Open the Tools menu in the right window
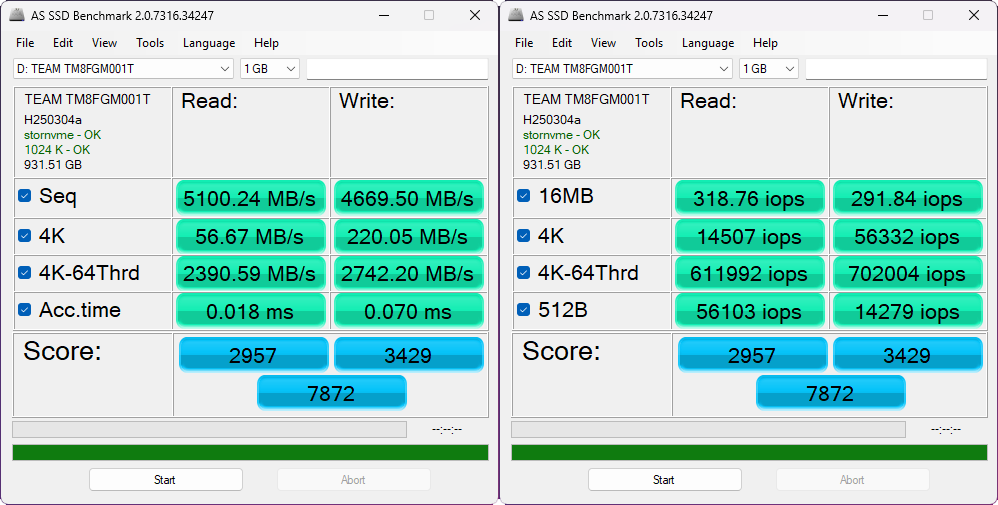Viewport: 998px width, 505px height. click(x=649, y=43)
